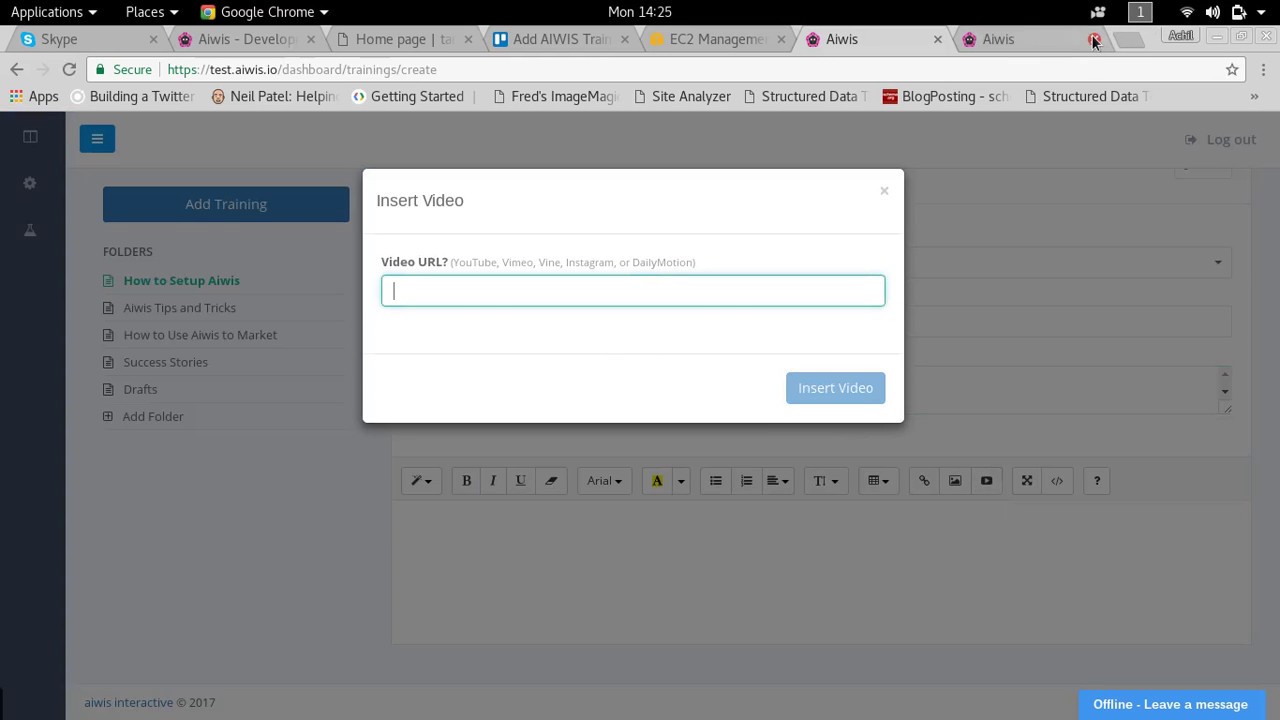Click the insert video icon in toolbar
This screenshot has width=1280, height=720.
(x=986, y=481)
